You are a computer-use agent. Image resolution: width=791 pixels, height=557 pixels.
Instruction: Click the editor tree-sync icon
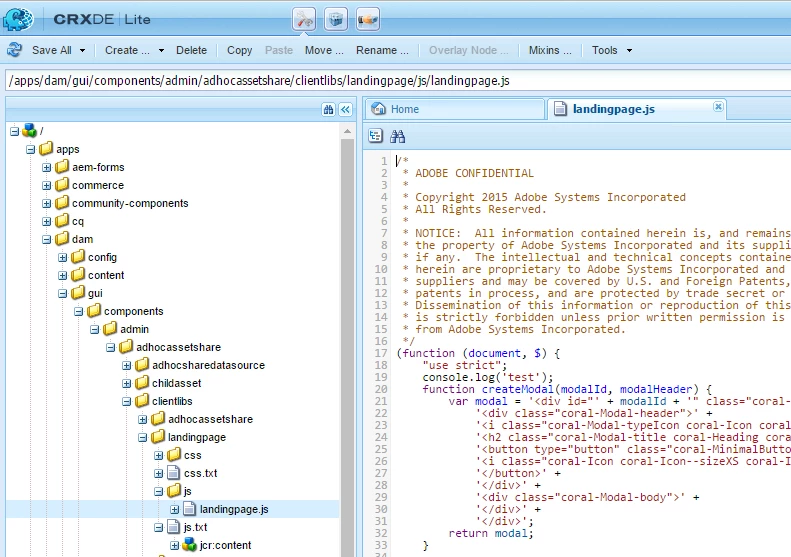[375, 136]
